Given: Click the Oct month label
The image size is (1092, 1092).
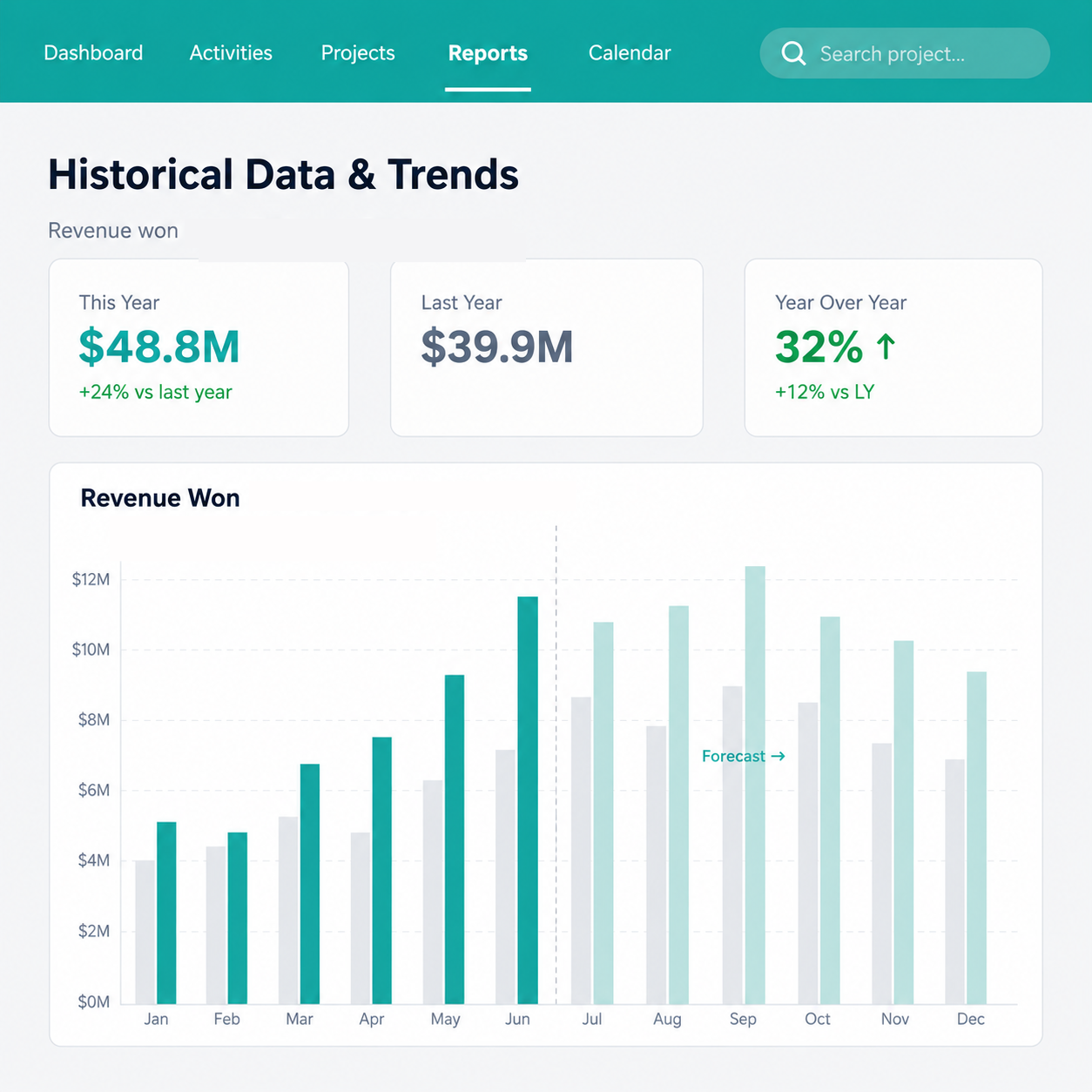Looking at the screenshot, I should pyautogui.click(x=818, y=1019).
